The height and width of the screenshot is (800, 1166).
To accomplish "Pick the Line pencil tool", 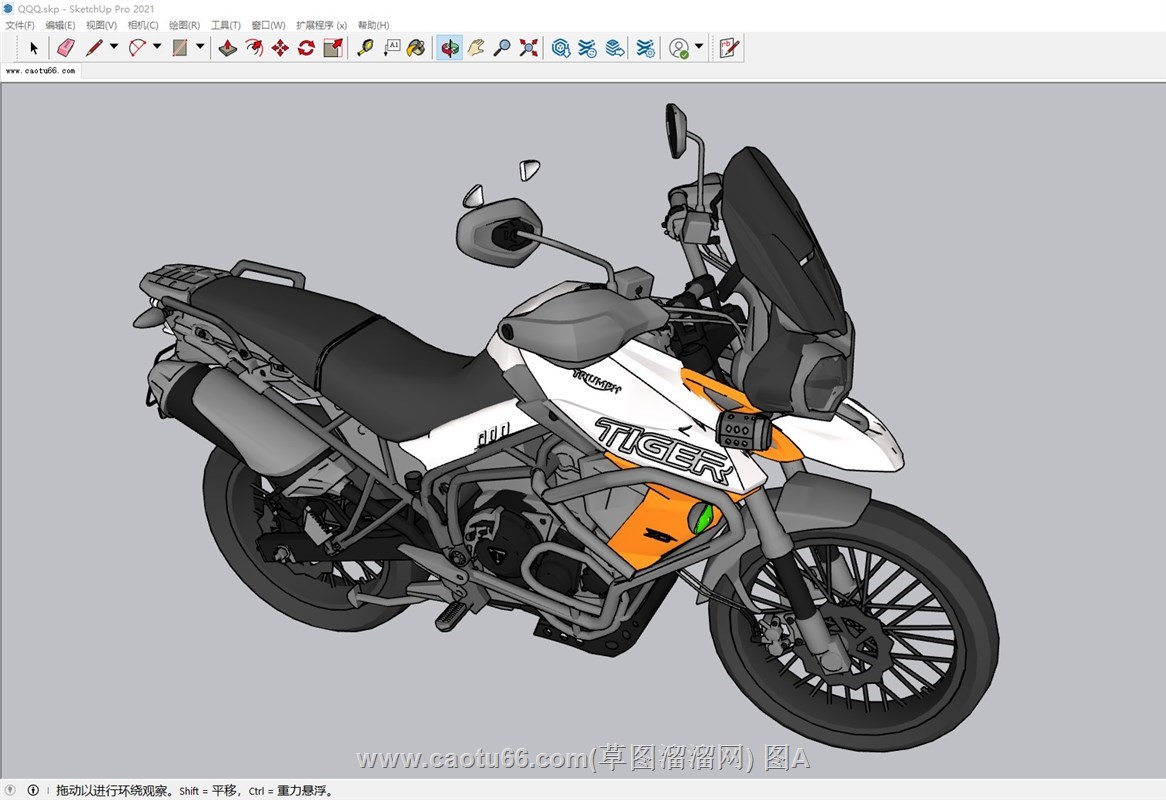I will click(x=94, y=48).
